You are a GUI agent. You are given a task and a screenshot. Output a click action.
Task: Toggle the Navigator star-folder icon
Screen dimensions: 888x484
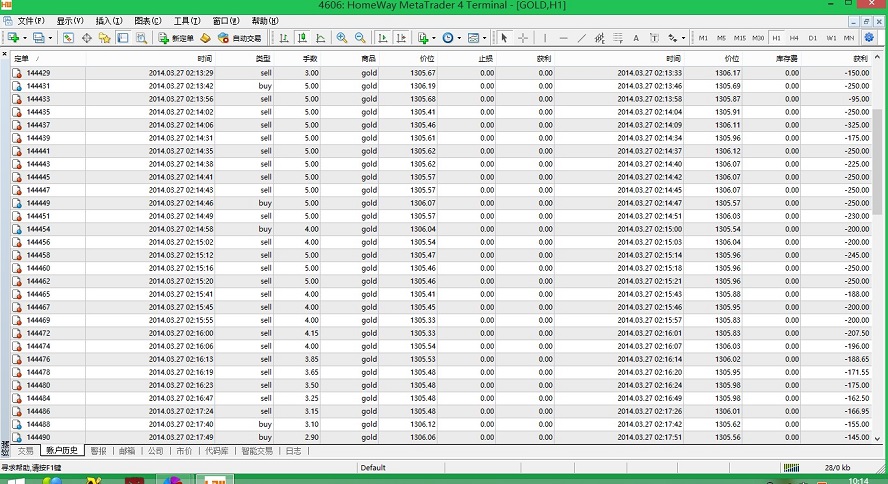[105, 38]
